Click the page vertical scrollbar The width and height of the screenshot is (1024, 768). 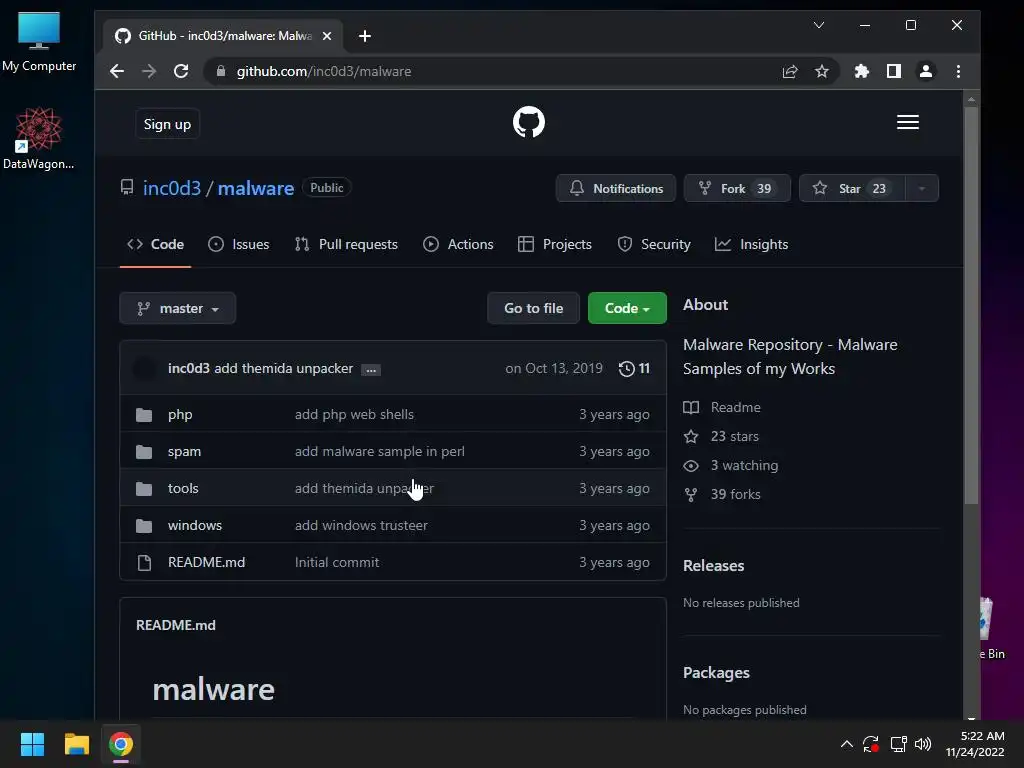coord(971,306)
